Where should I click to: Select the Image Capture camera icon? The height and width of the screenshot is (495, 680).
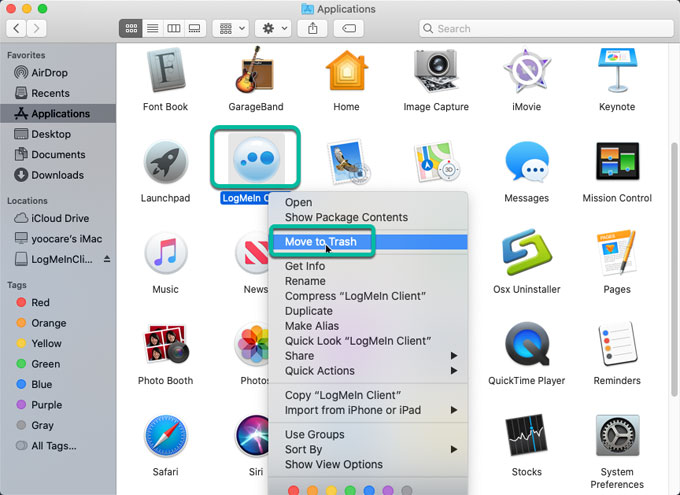pyautogui.click(x=435, y=72)
